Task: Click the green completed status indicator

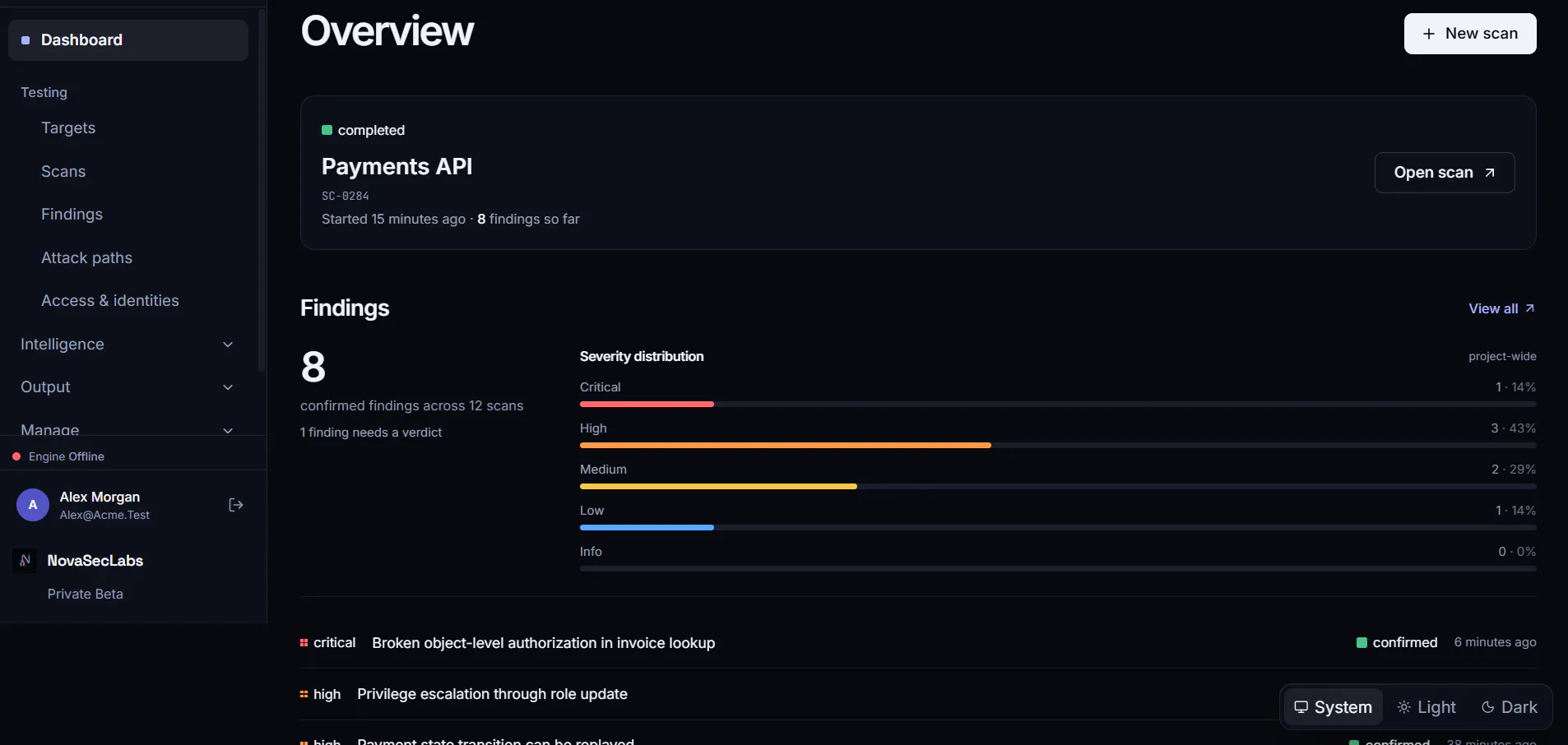Action: tap(327, 130)
